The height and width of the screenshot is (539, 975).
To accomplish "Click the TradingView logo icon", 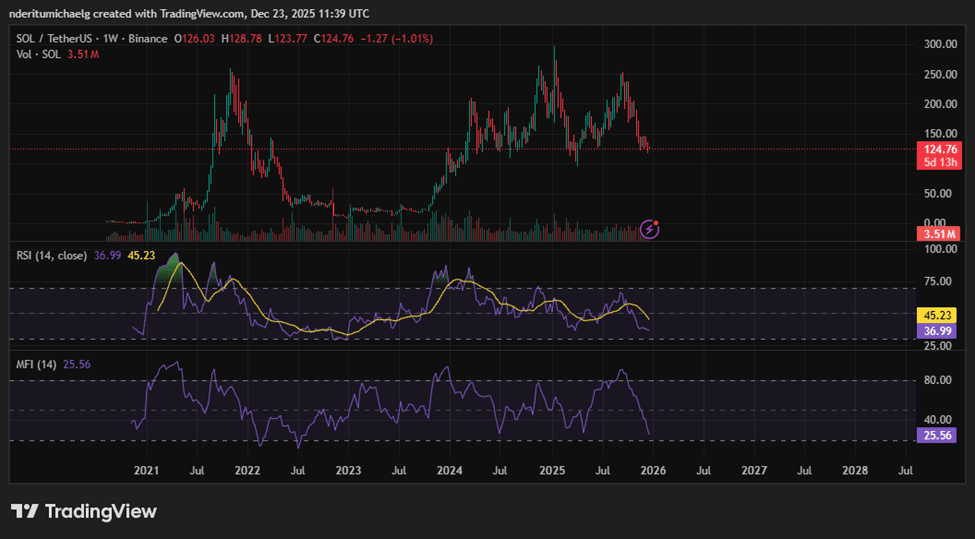I will point(25,512).
